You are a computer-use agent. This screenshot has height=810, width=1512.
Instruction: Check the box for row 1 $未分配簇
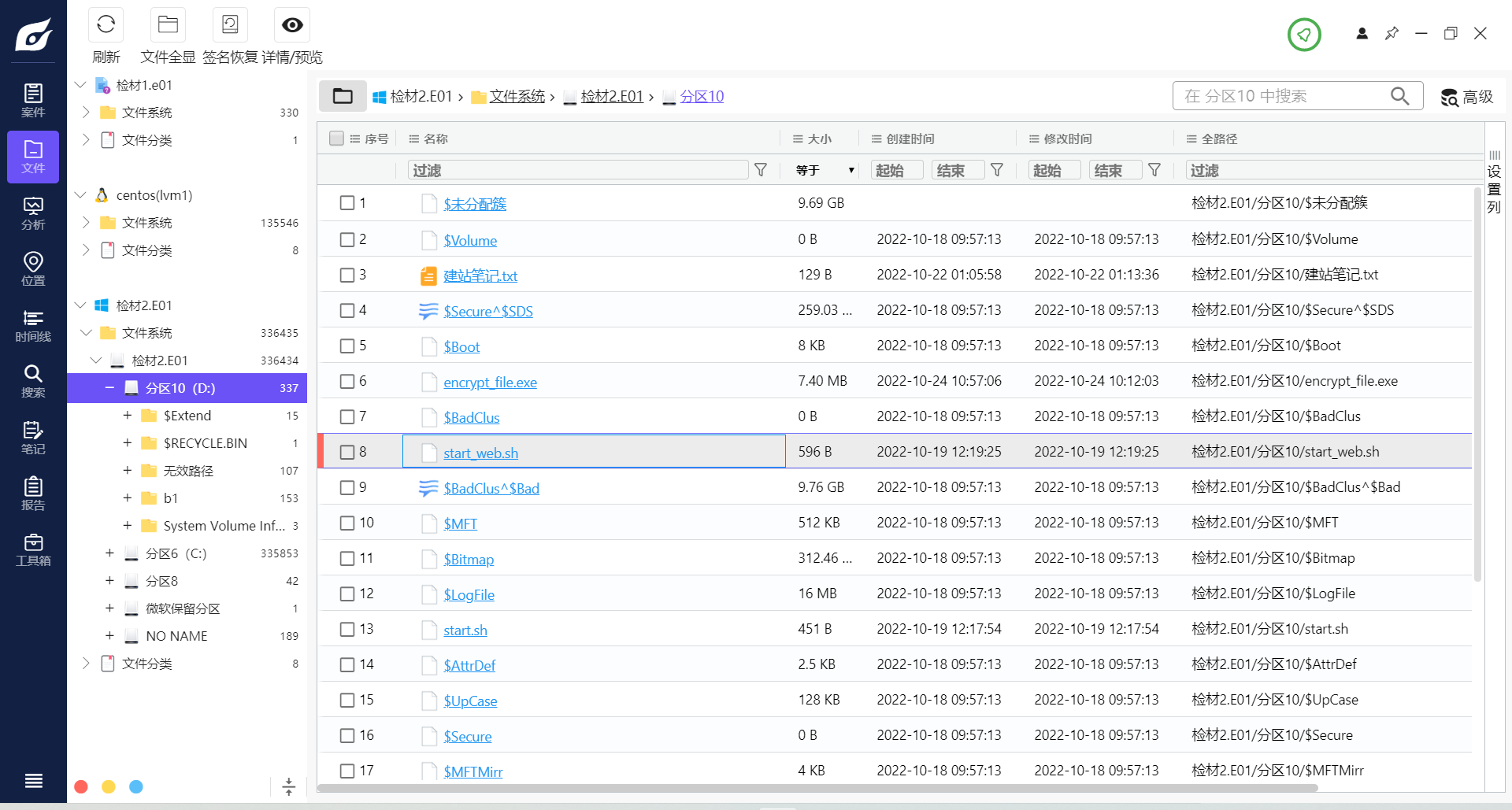tap(347, 203)
